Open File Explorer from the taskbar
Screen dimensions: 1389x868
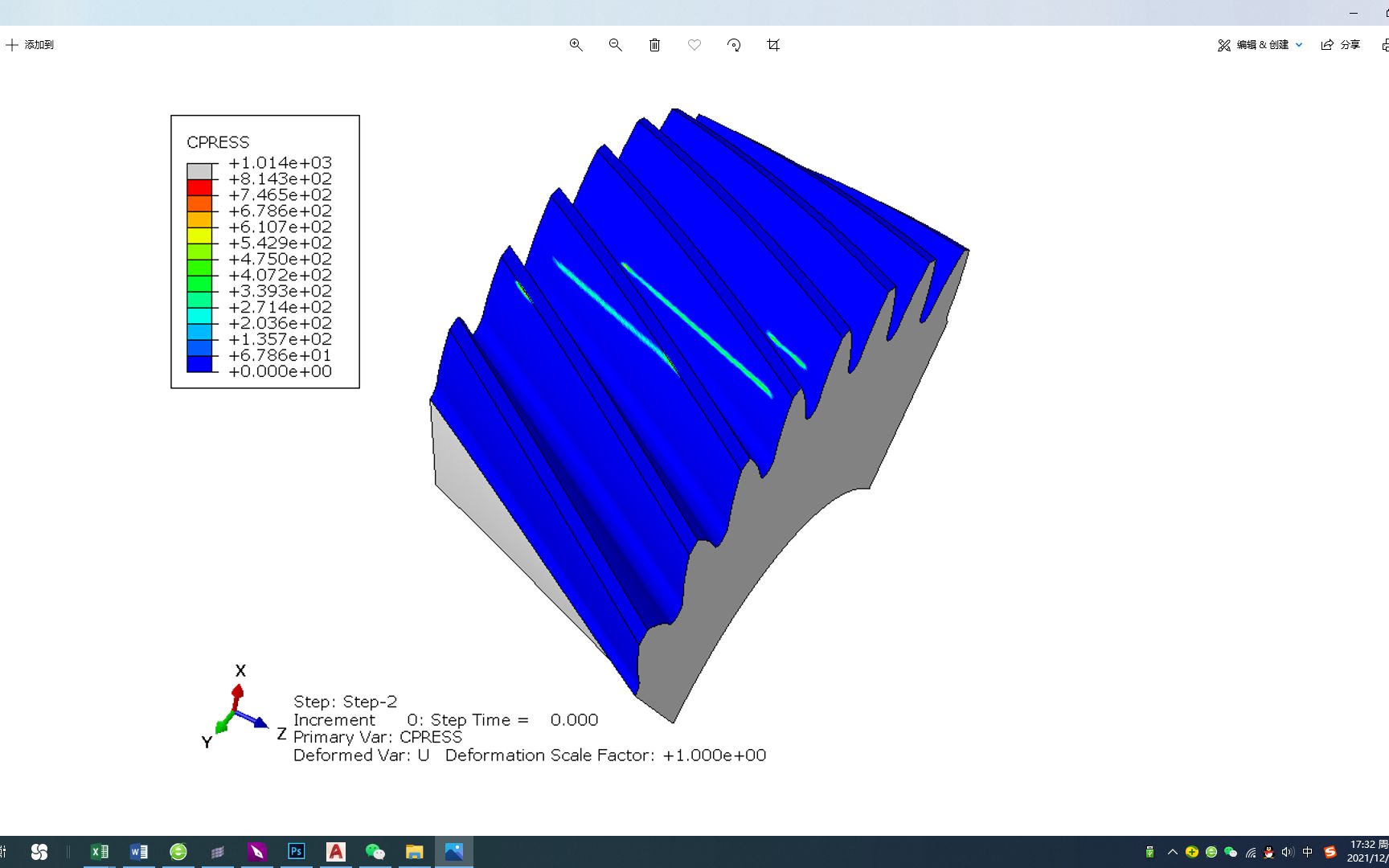point(414,851)
